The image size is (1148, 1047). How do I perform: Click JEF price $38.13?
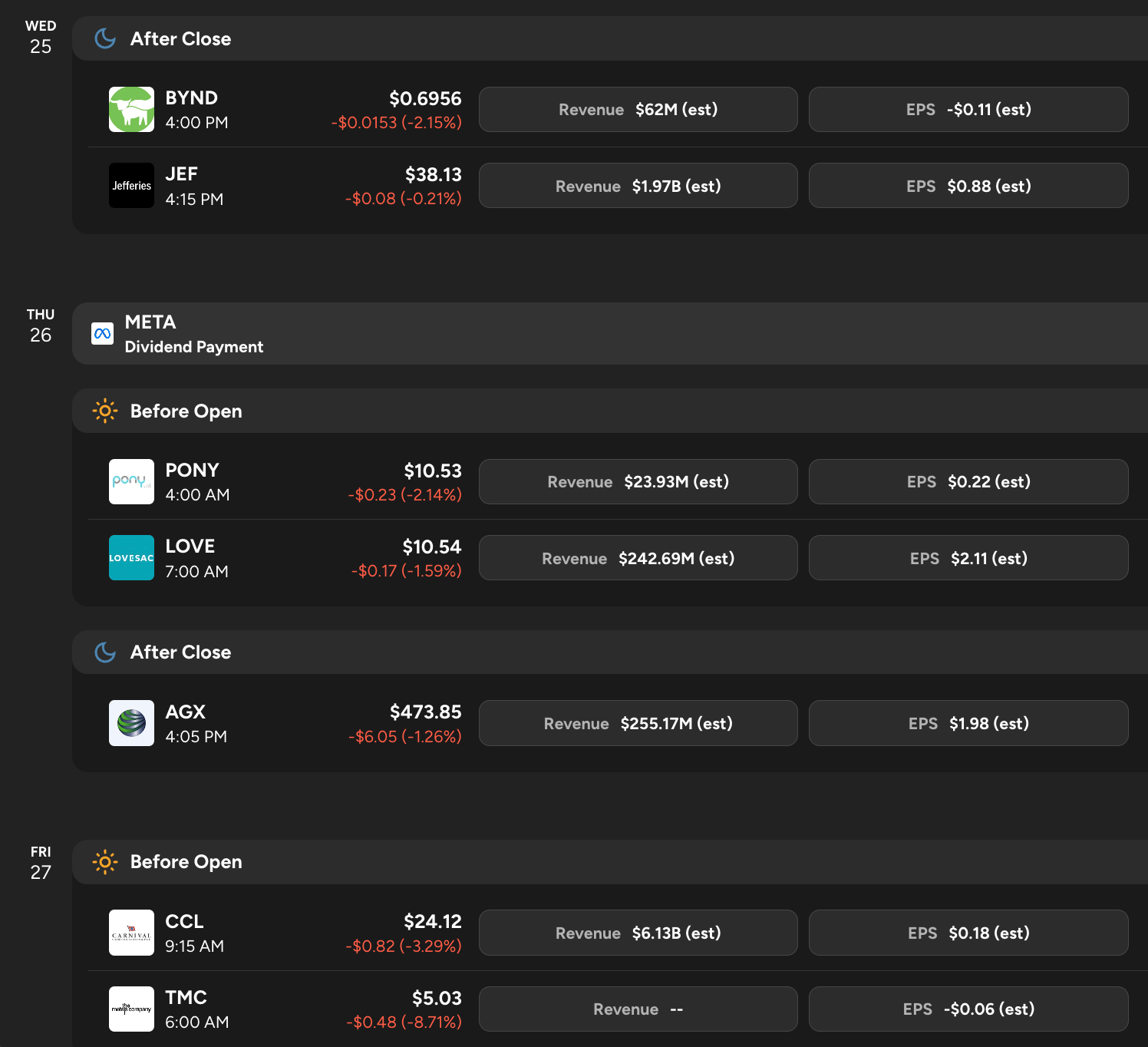click(434, 174)
